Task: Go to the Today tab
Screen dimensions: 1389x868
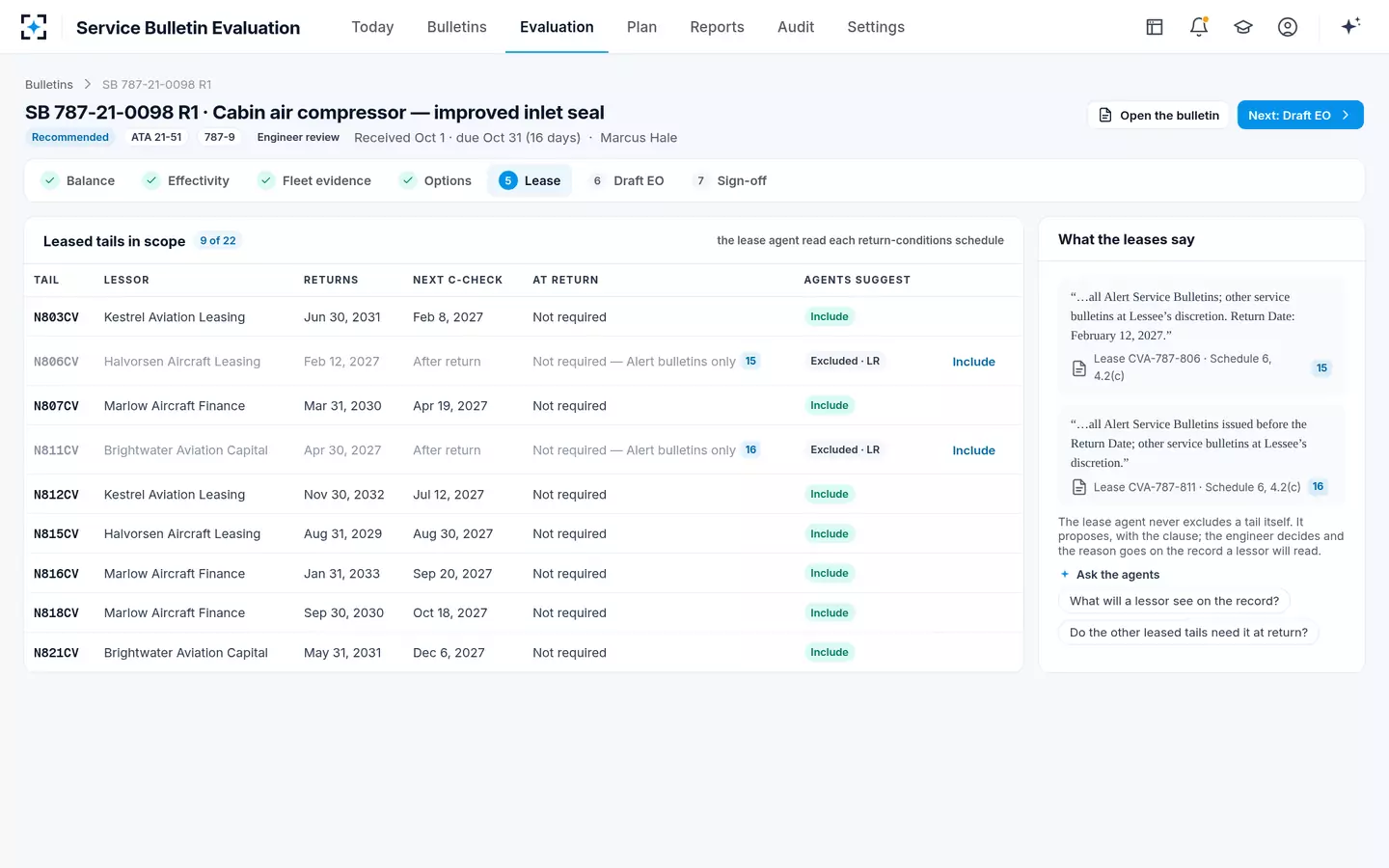Action: tap(372, 27)
